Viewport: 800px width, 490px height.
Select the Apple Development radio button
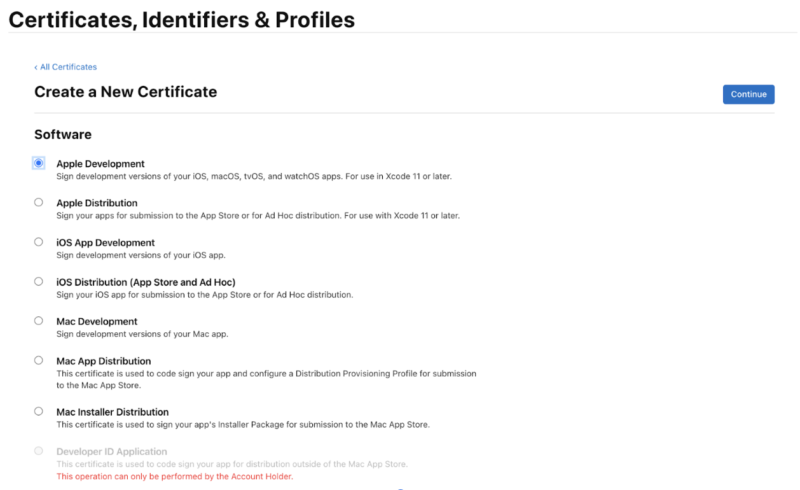[39, 163]
